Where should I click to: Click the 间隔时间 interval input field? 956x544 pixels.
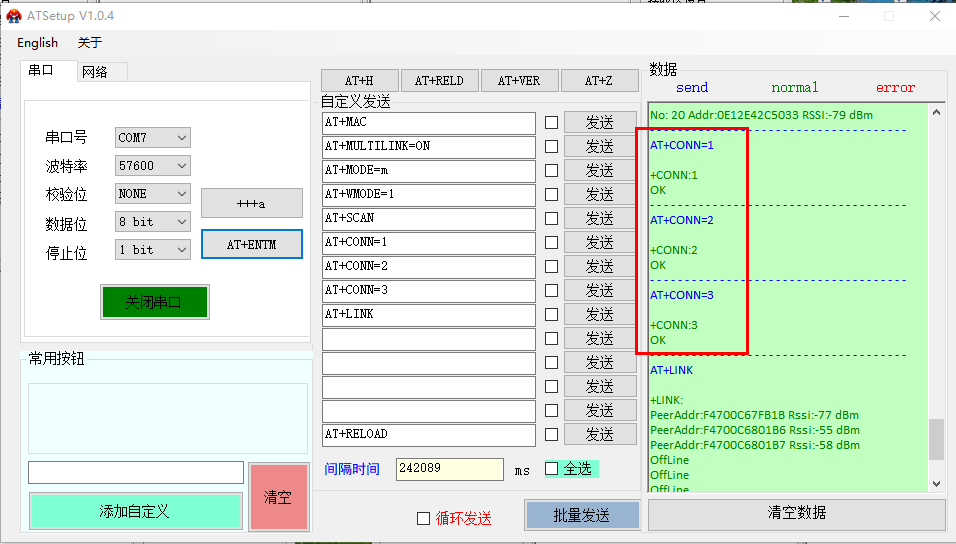point(449,468)
